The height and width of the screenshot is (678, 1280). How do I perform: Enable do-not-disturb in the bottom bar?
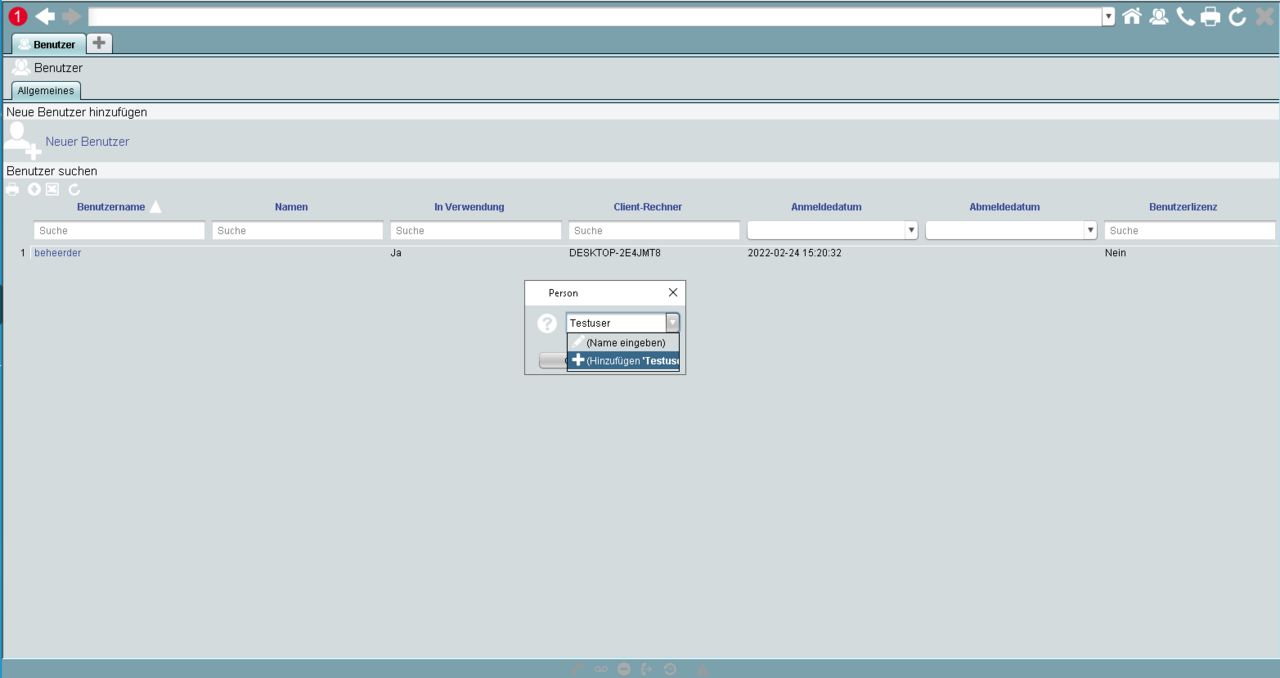[623, 668]
